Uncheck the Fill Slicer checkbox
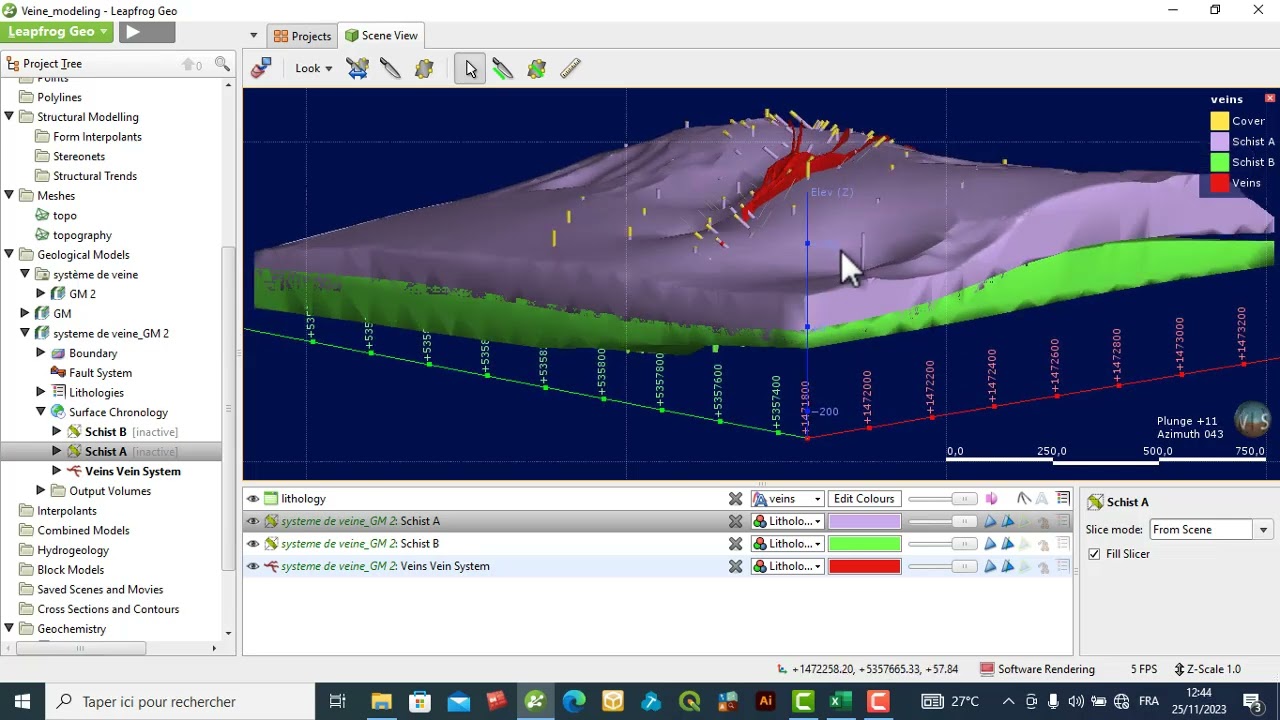 1094,554
